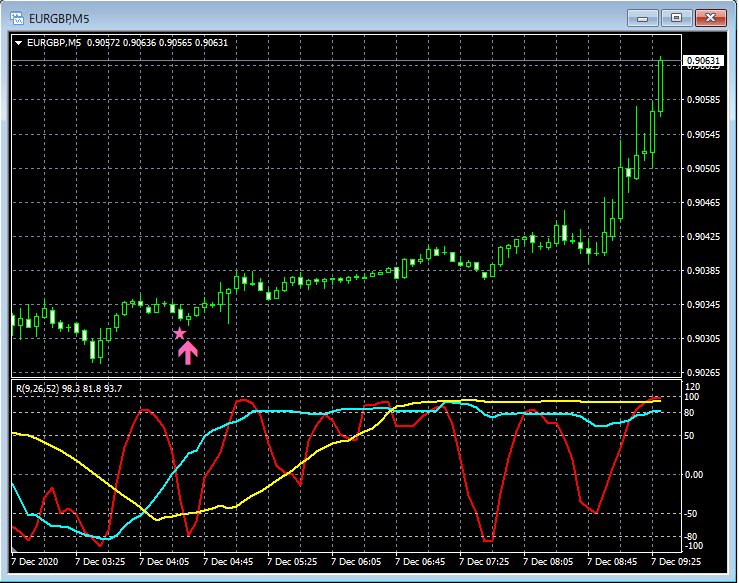
Task: Click the 7 Dec 2020 date label
Action: tap(37, 562)
